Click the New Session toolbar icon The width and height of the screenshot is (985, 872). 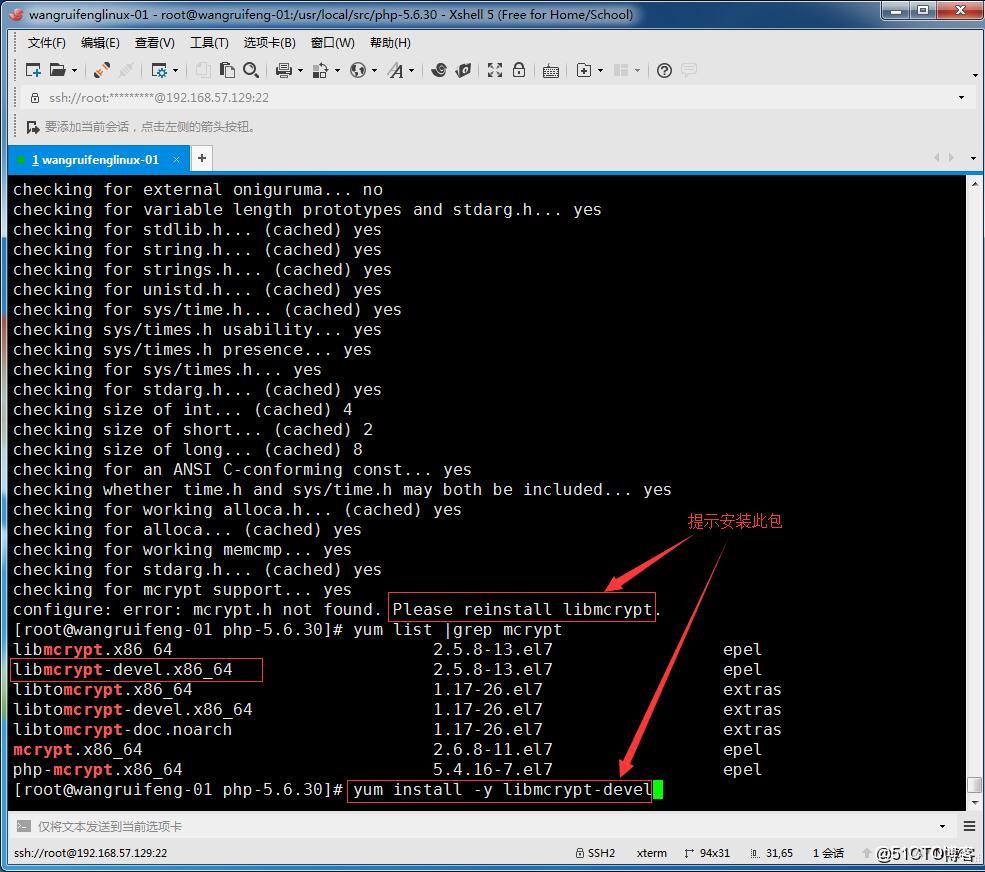coord(33,70)
